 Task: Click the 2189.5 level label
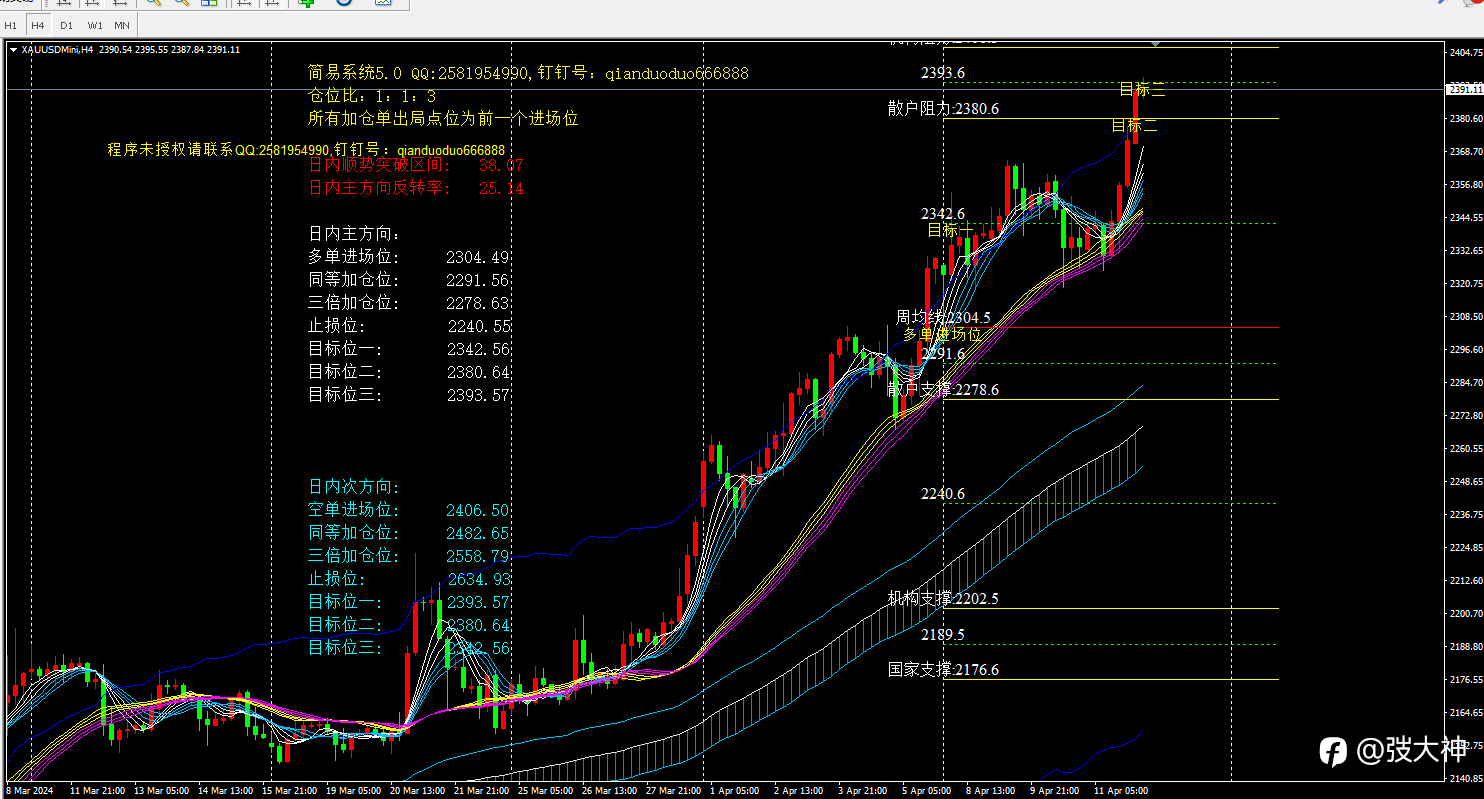943,635
